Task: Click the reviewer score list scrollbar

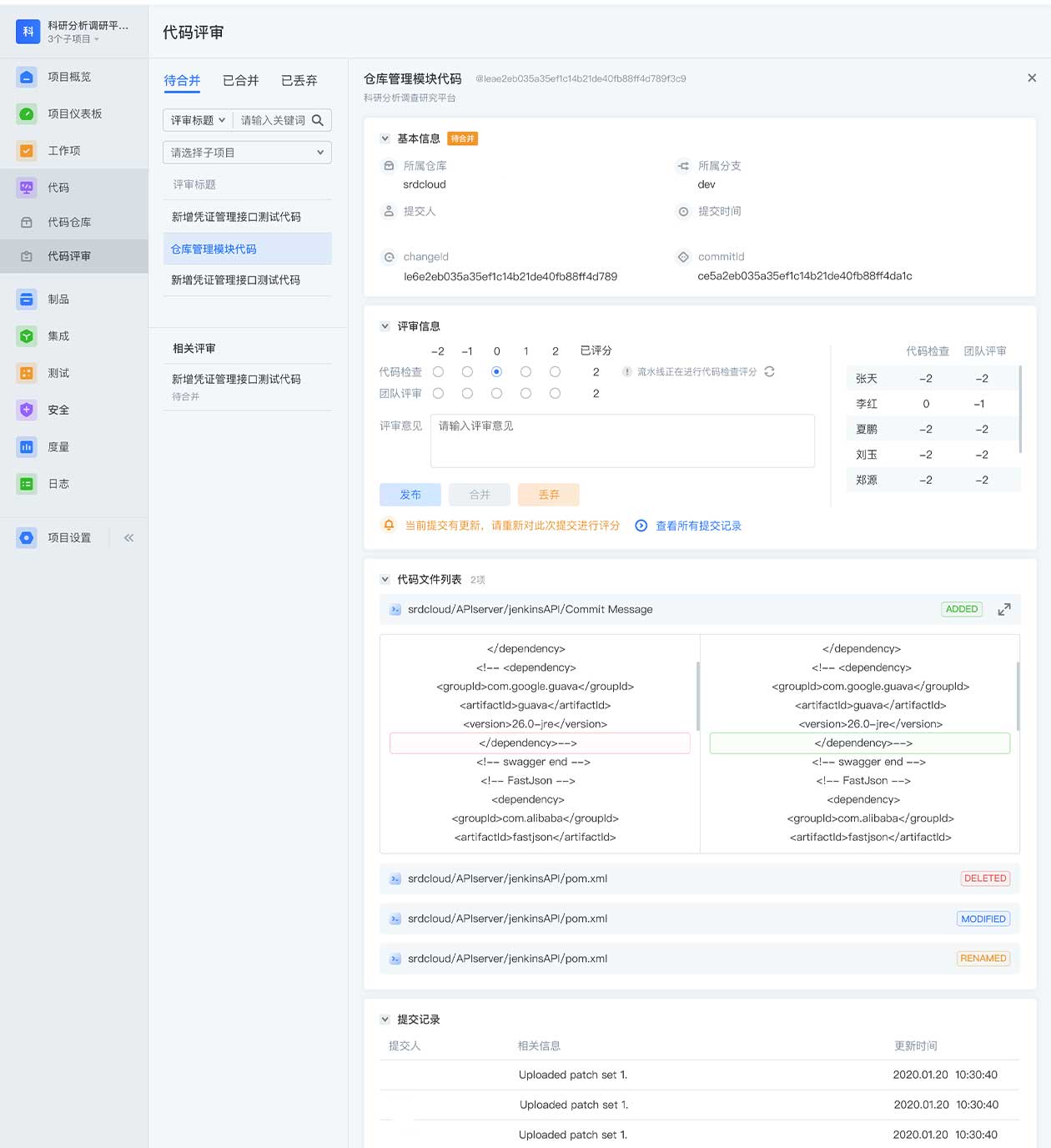Action: tap(1019, 409)
